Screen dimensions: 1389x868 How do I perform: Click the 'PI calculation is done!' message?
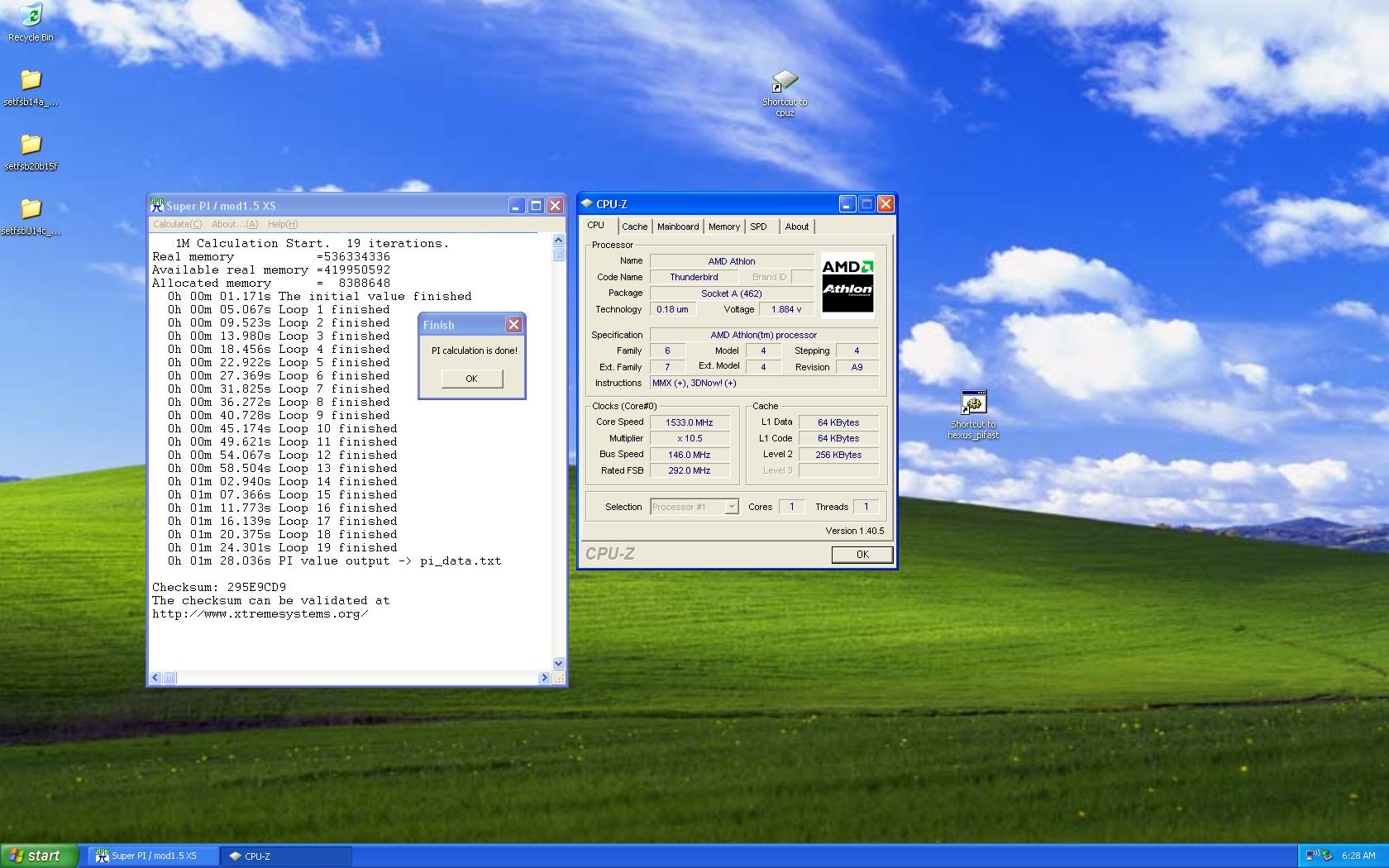pyautogui.click(x=475, y=351)
